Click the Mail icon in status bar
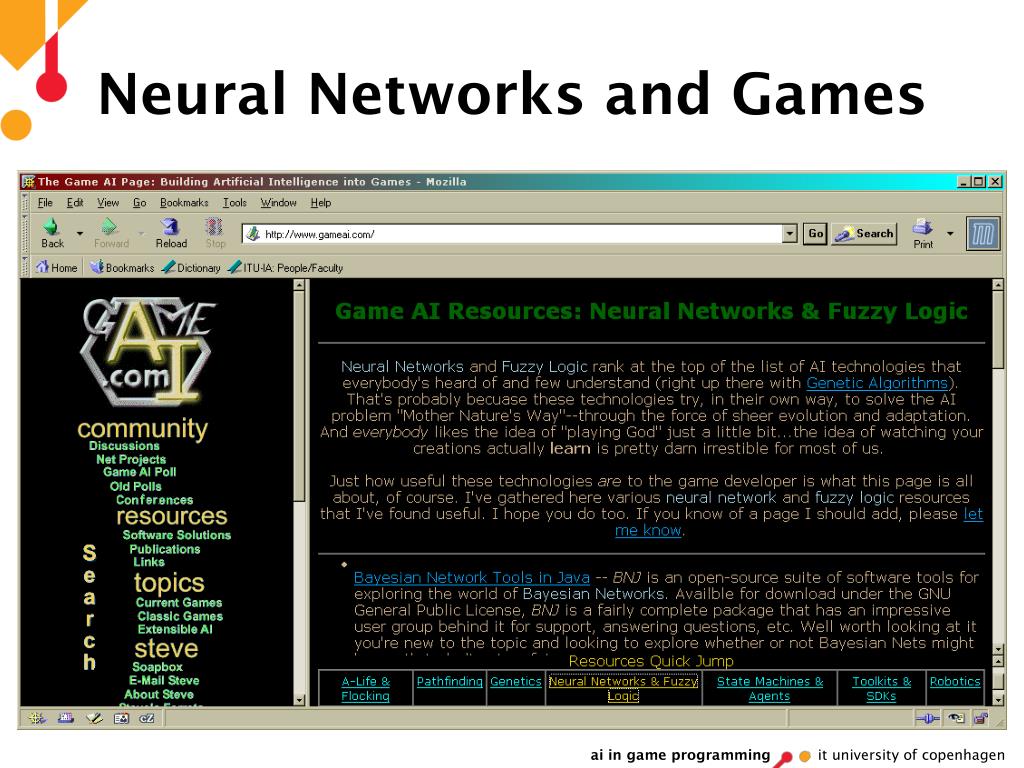The height and width of the screenshot is (768, 1024). (65, 718)
